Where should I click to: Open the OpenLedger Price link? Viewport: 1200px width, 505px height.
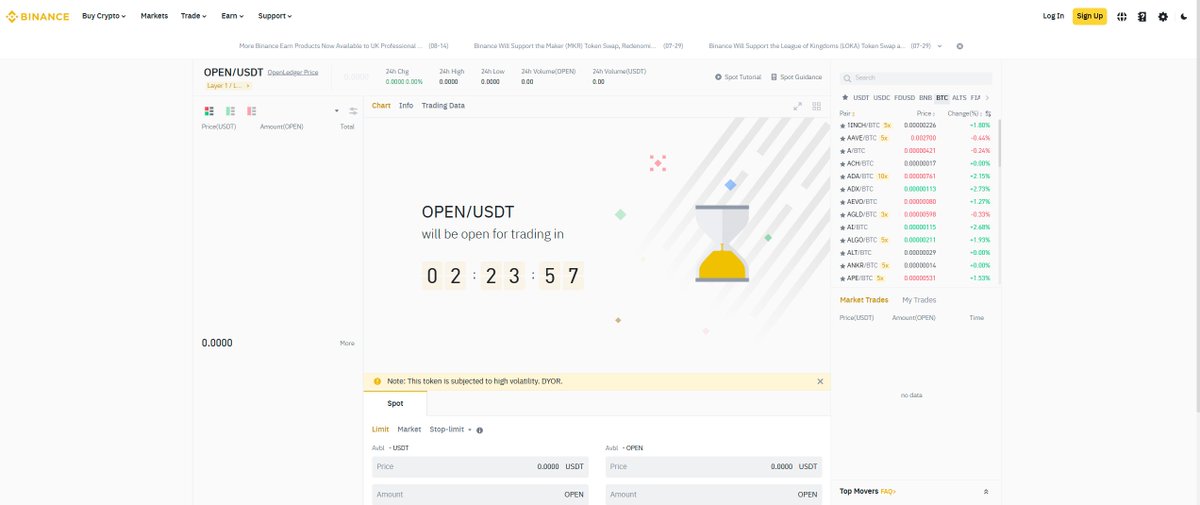pyautogui.click(x=293, y=73)
